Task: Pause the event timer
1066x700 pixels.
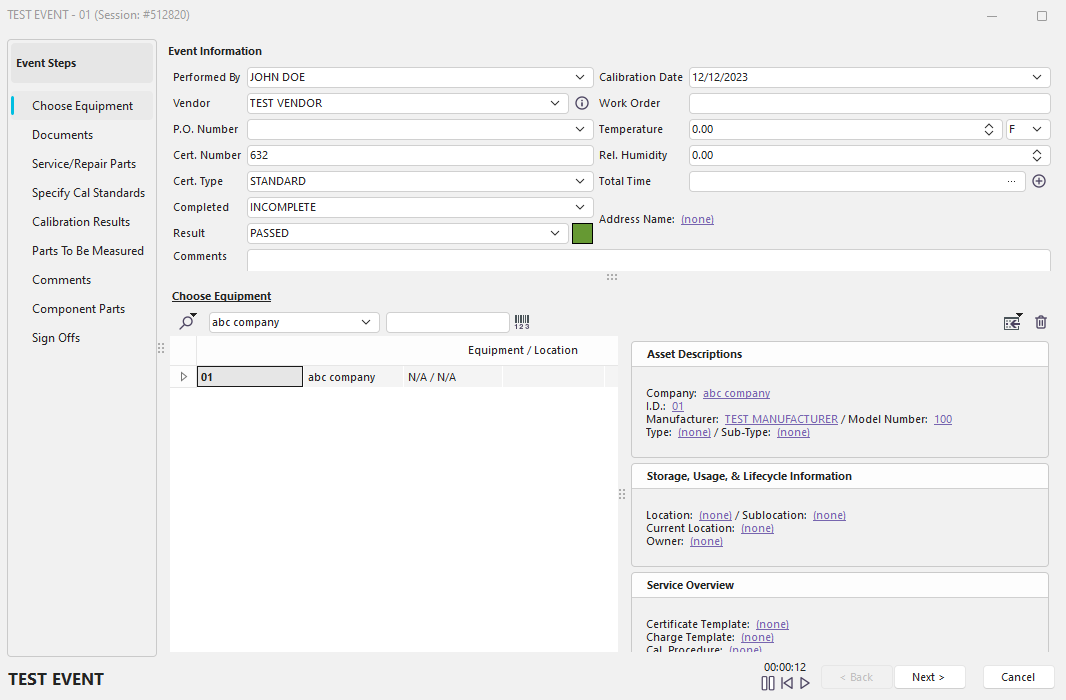Action: (768, 683)
